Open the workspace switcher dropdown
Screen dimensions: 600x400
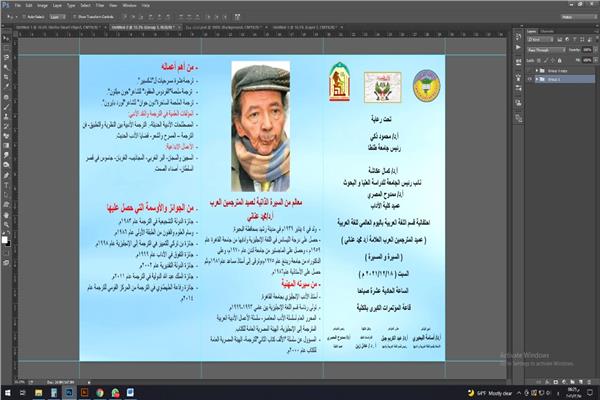[x=579, y=17]
